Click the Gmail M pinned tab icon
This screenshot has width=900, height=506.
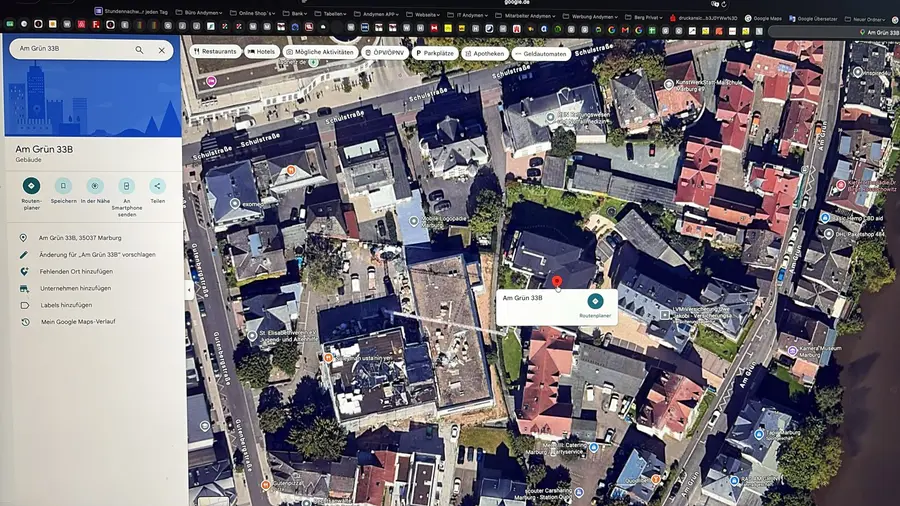pyautogui.click(x=625, y=30)
